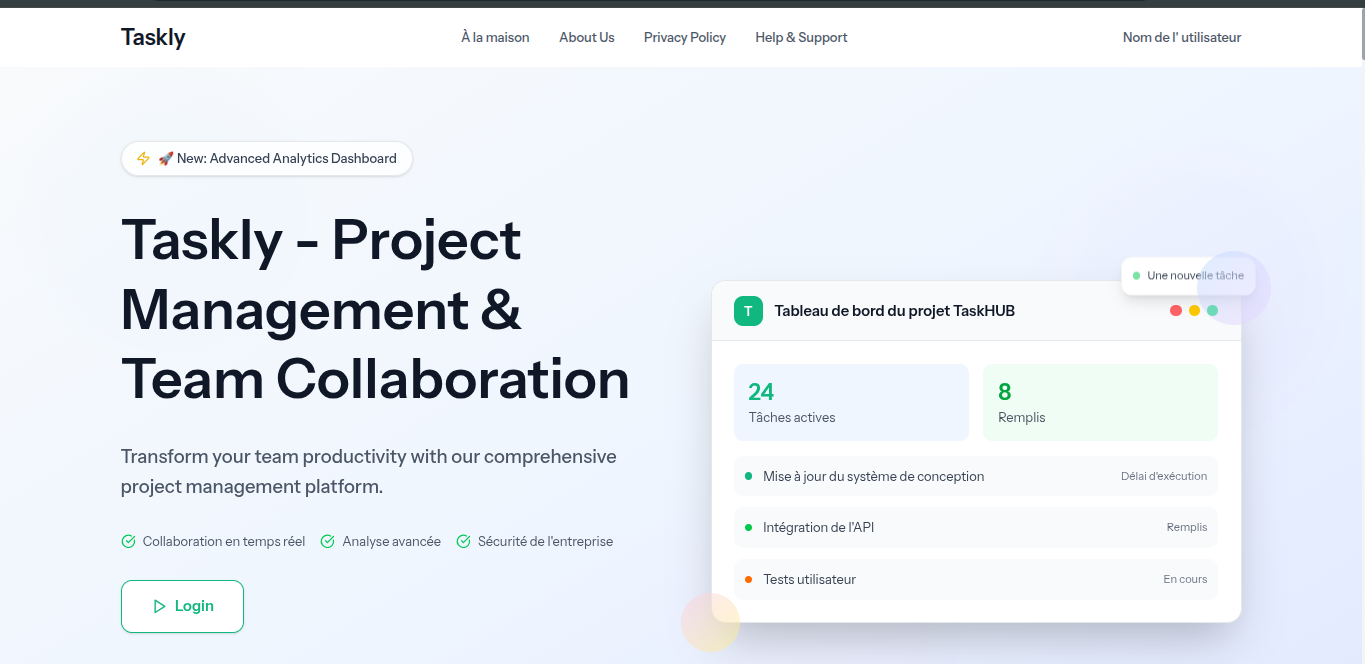The image size is (1365, 664).
Task: Click check icon beside Sécurité de l'entreprise
Action: pos(463,541)
